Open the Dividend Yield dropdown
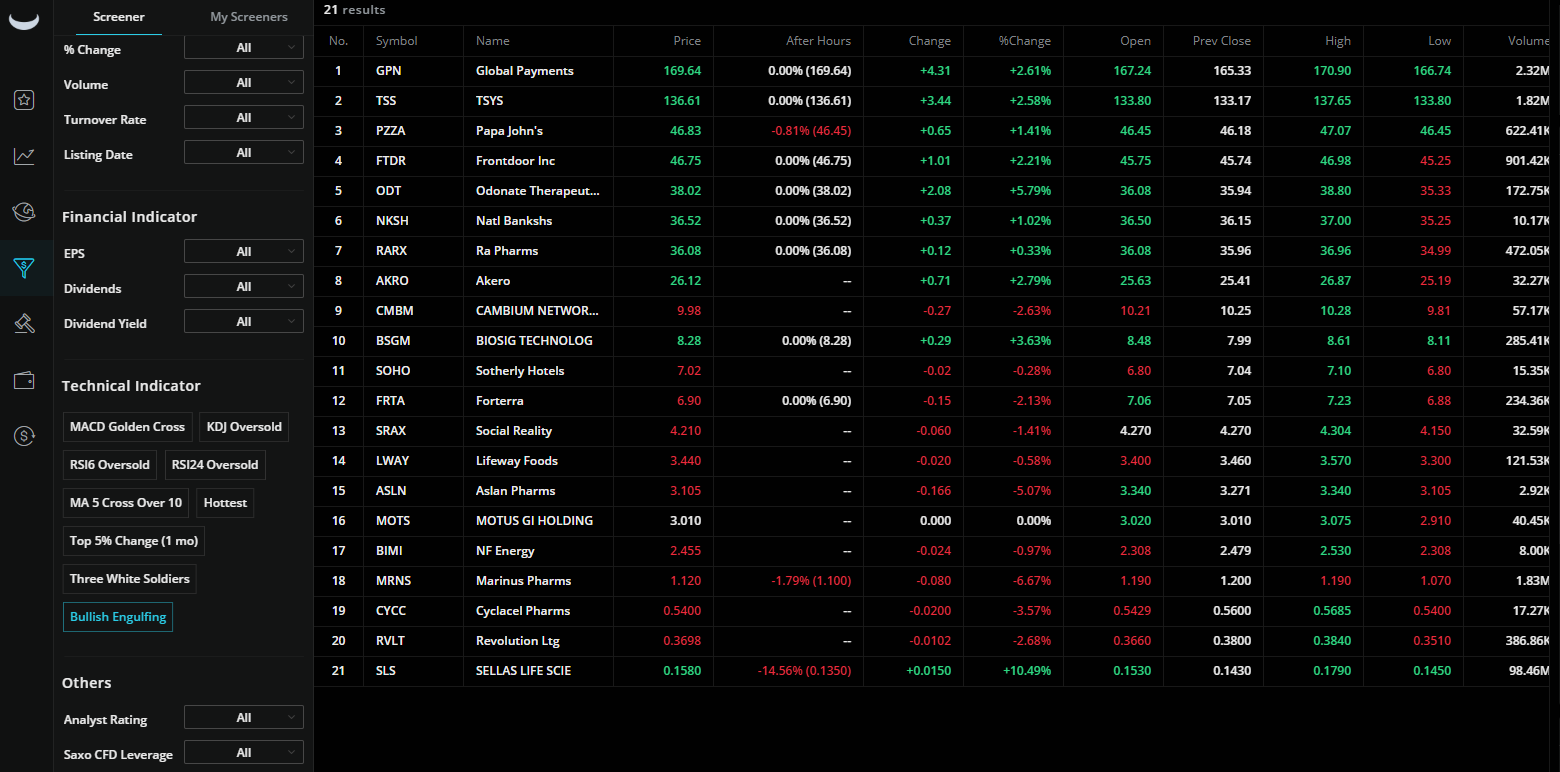 coord(244,322)
